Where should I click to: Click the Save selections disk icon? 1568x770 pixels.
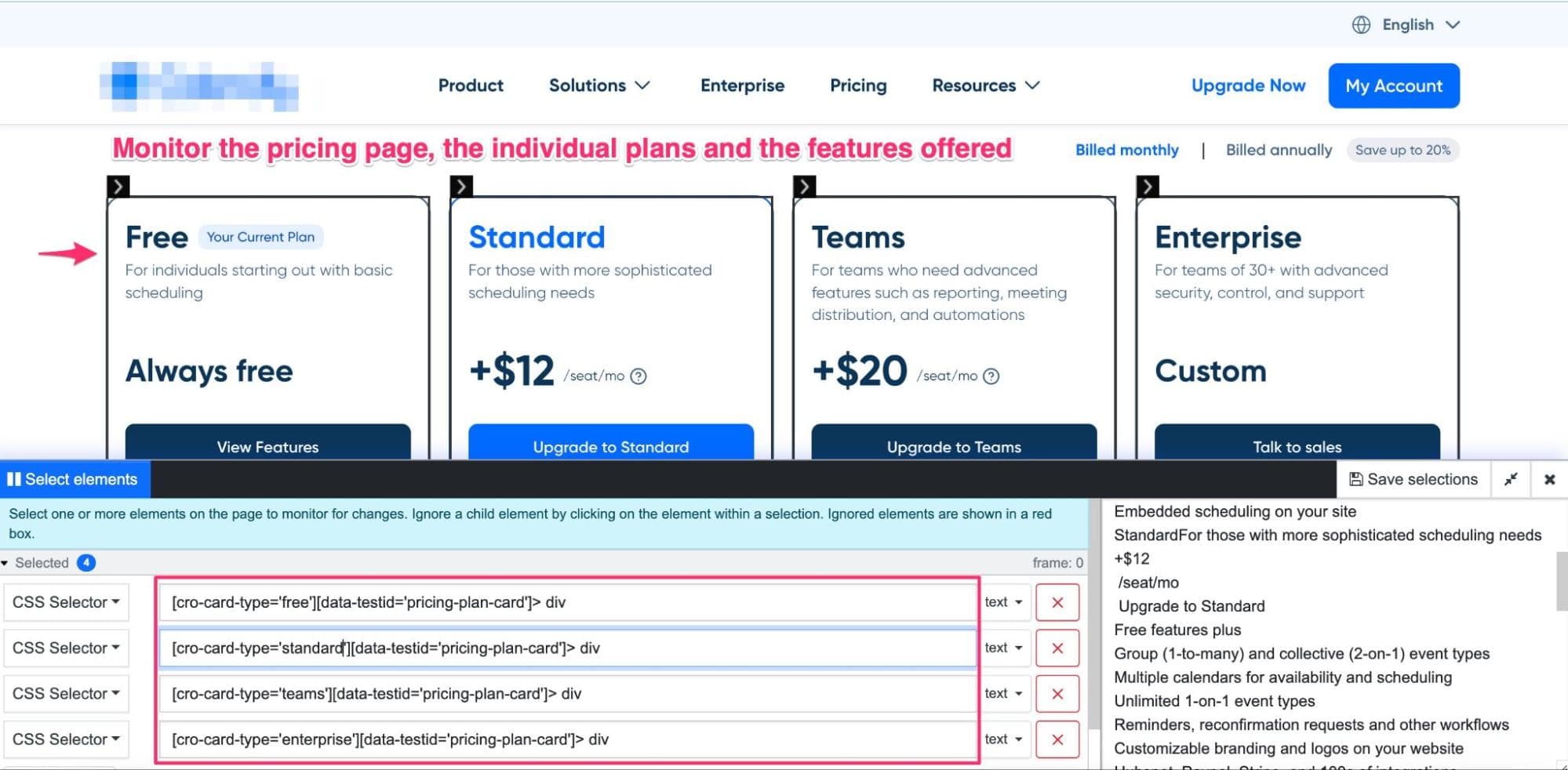coord(1356,478)
